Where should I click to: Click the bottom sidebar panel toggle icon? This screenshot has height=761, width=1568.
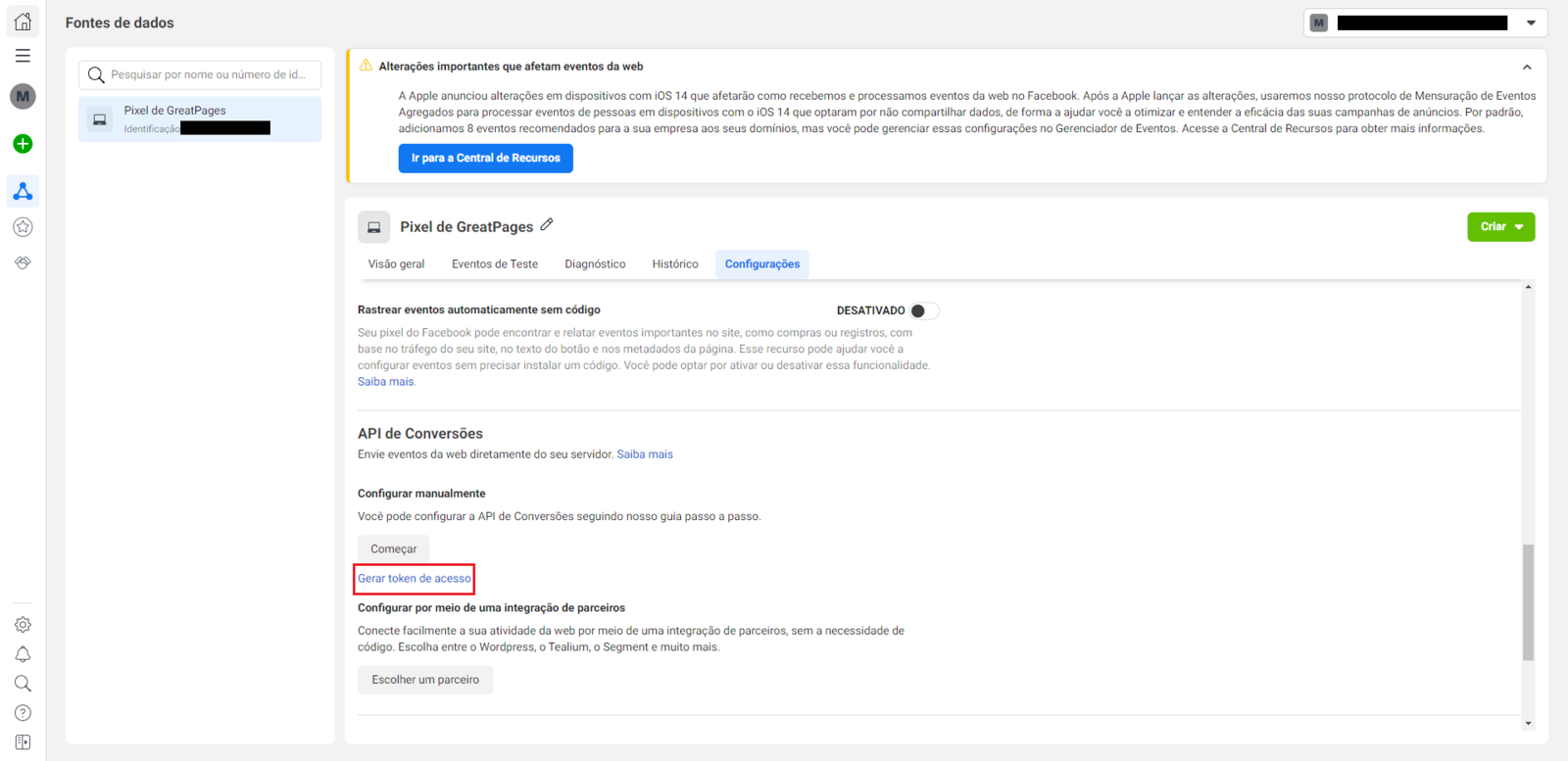(23, 742)
